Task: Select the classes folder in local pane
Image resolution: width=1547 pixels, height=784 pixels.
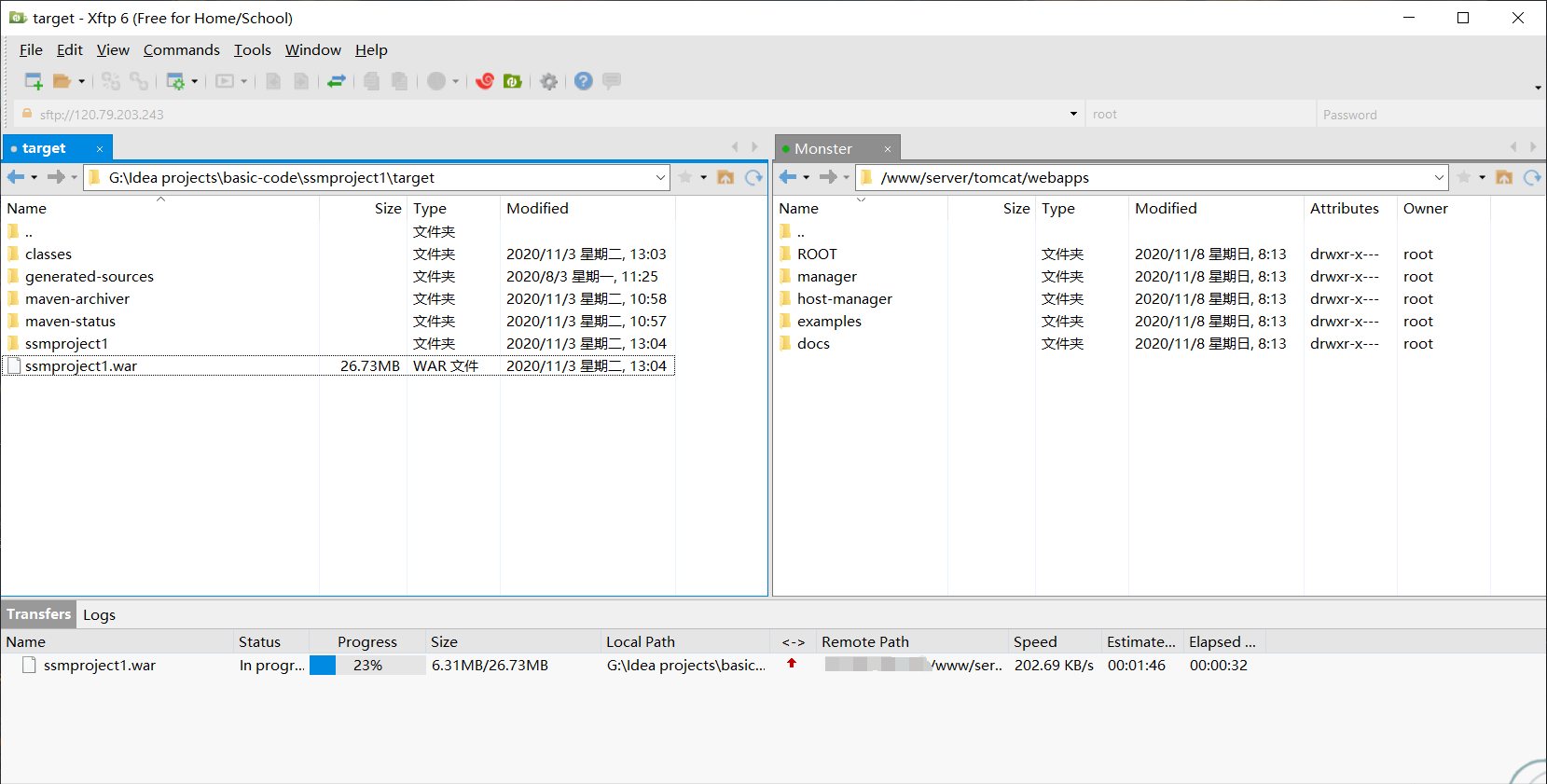Action: [48, 254]
